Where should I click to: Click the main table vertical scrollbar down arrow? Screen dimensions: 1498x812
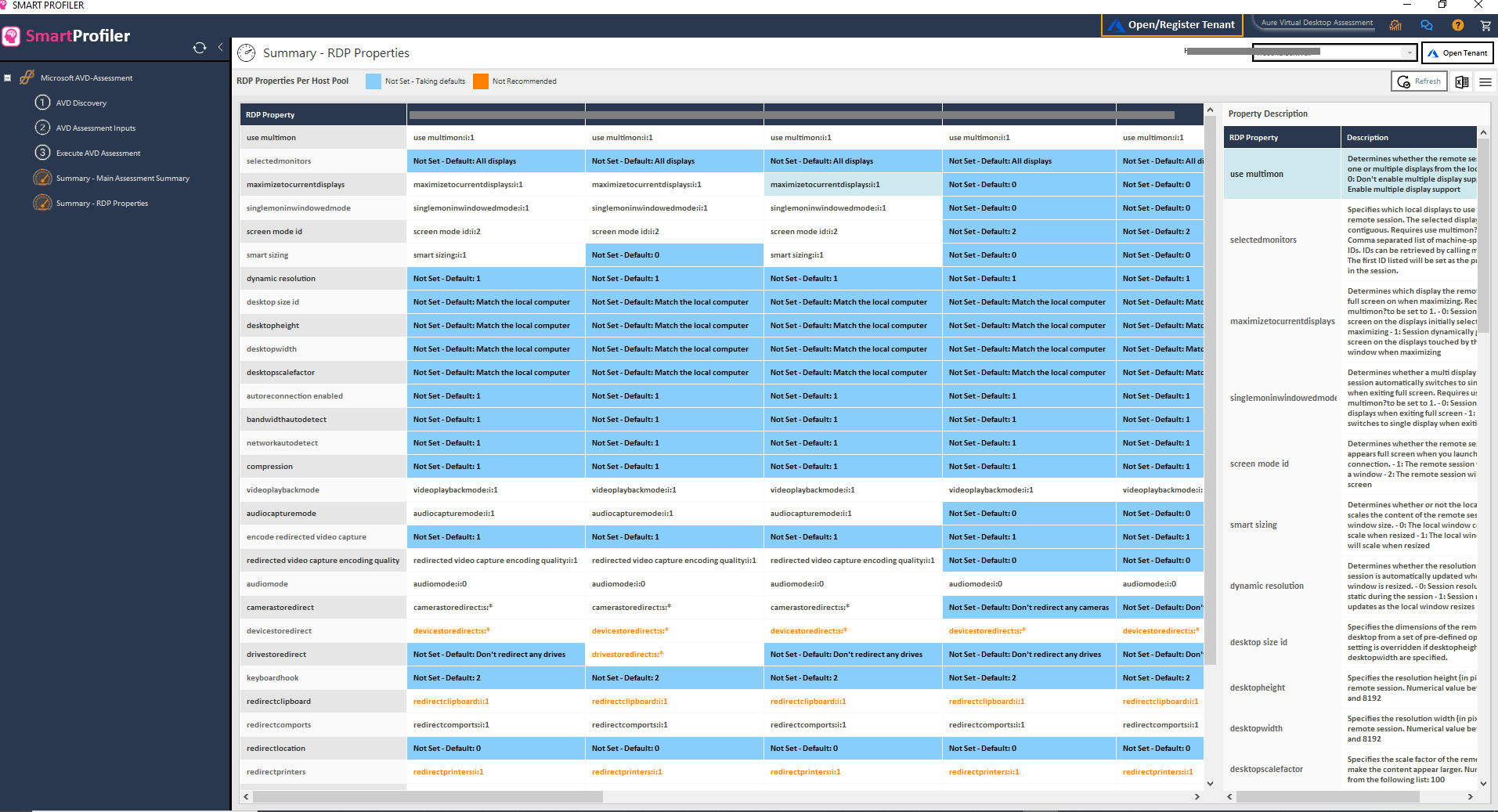point(1210,783)
